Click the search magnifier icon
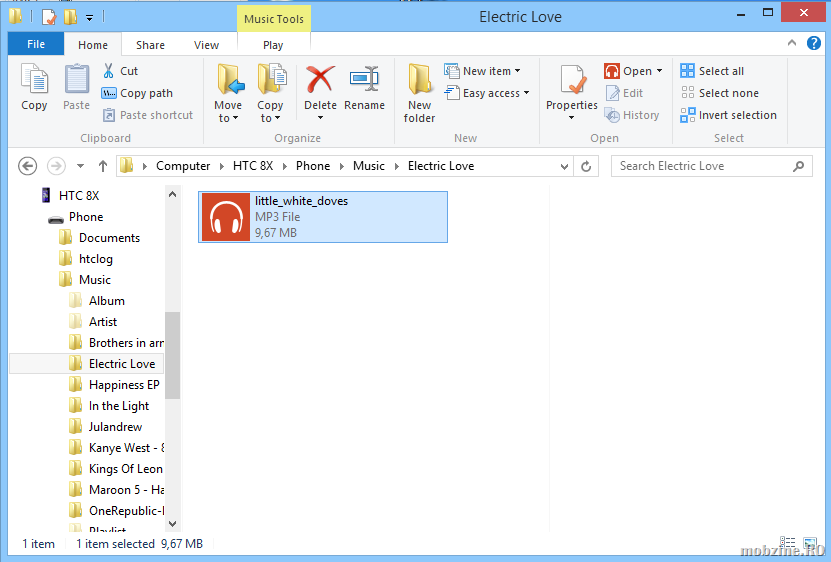 [x=798, y=166]
